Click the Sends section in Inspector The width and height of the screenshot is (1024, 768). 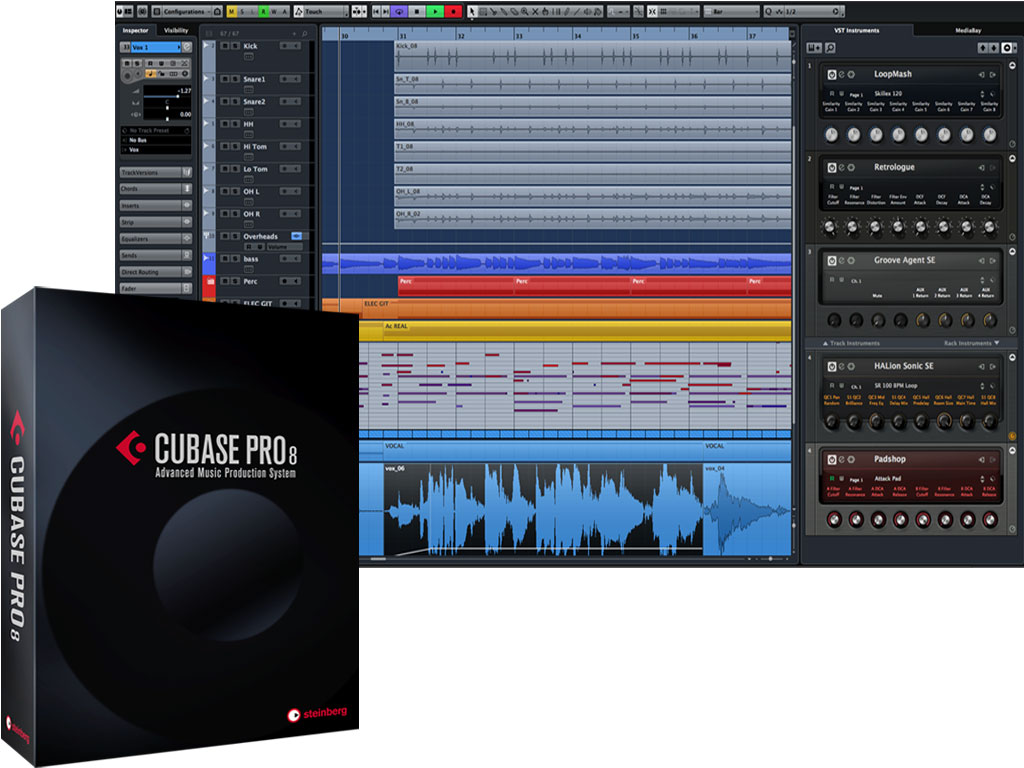pyautogui.click(x=155, y=255)
